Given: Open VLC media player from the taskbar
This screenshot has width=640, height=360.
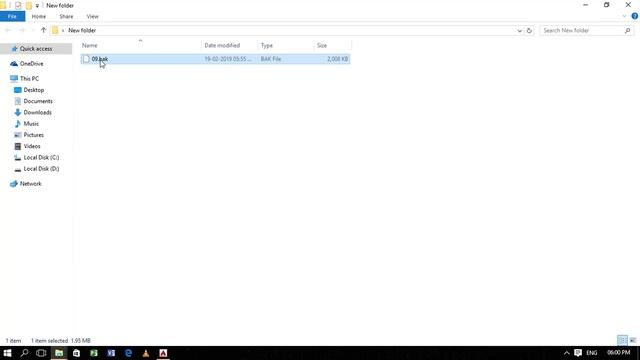Looking at the screenshot, I should 146,353.
